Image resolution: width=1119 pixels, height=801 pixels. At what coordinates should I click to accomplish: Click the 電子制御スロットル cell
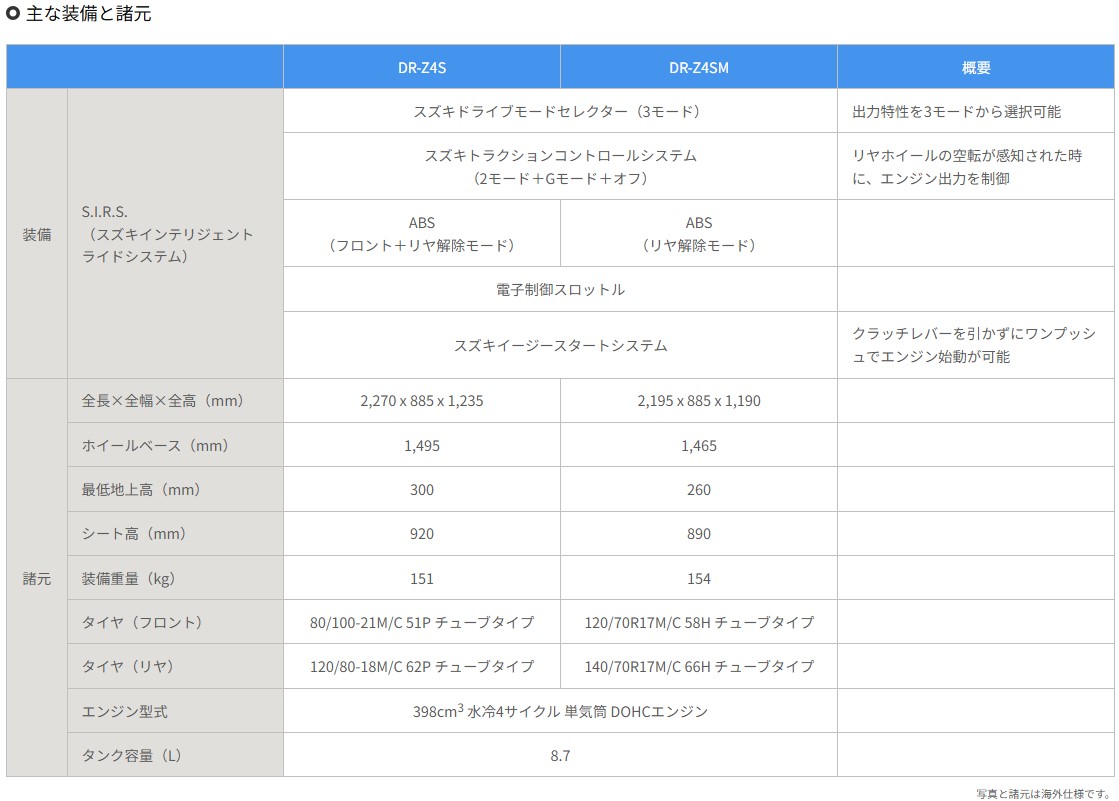pyautogui.click(x=560, y=289)
